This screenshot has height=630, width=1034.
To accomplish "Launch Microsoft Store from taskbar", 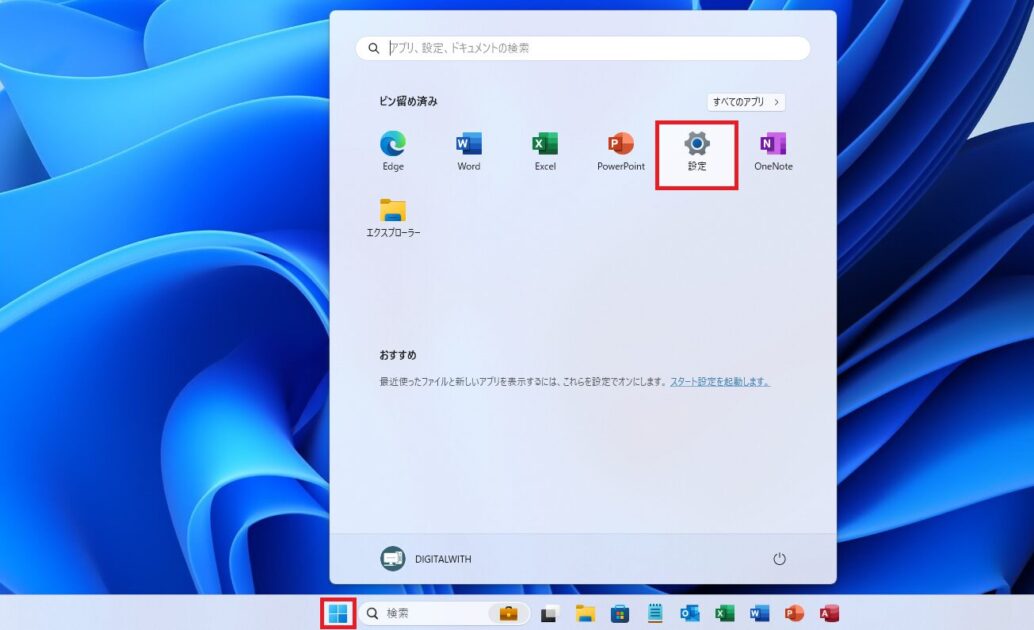I will (620, 614).
